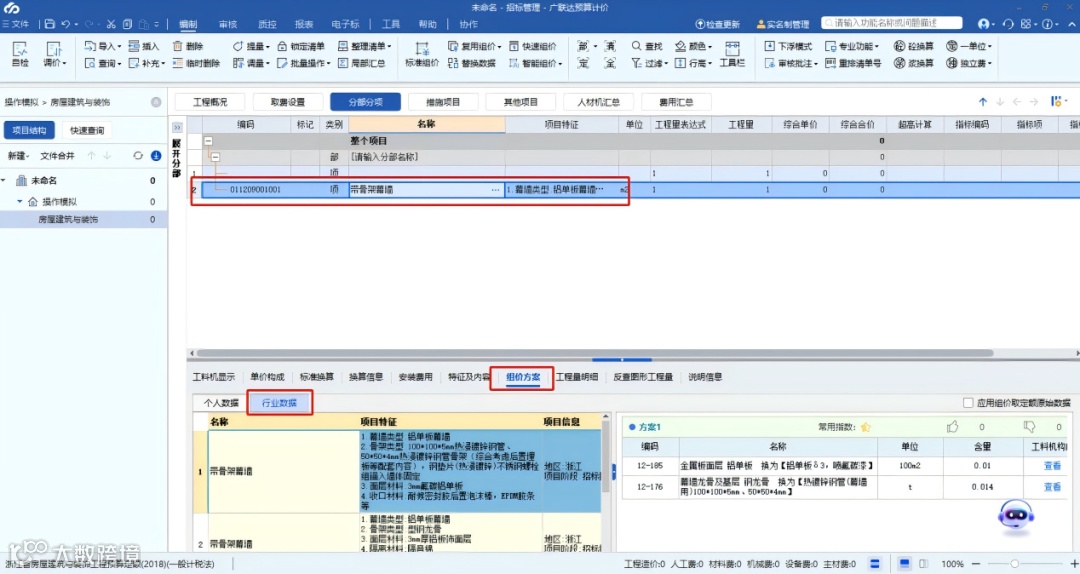The image size is (1080, 574).
Task: Click the 检查更新 check update button
Action: click(x=717, y=24)
